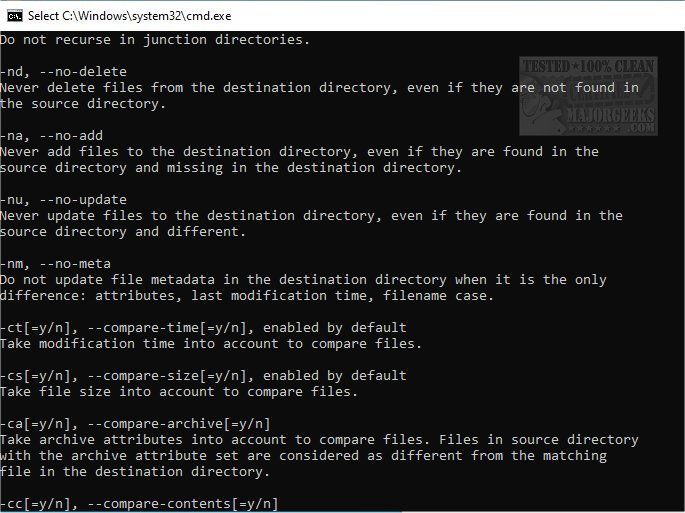Click the "--compare-size[=y/n]" option text
The height and width of the screenshot is (513, 685).
pyautogui.click(x=166, y=375)
